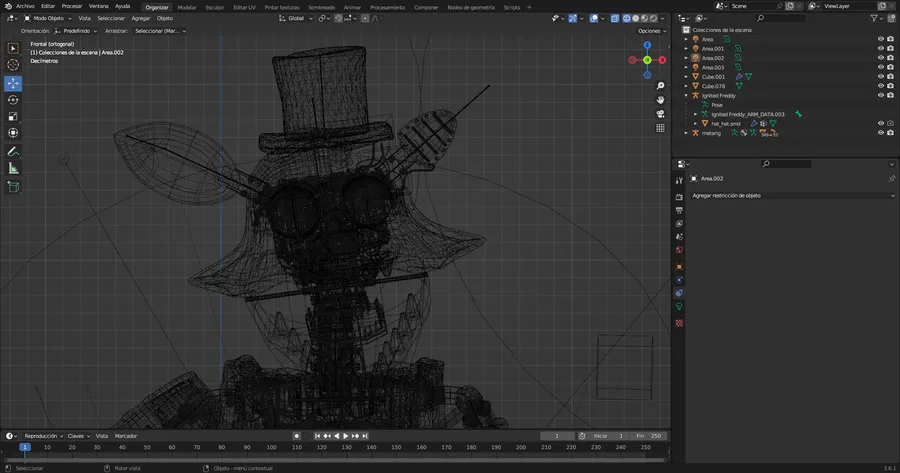Click the outliner search field
This screenshot has height=473, width=900.
(779, 18)
